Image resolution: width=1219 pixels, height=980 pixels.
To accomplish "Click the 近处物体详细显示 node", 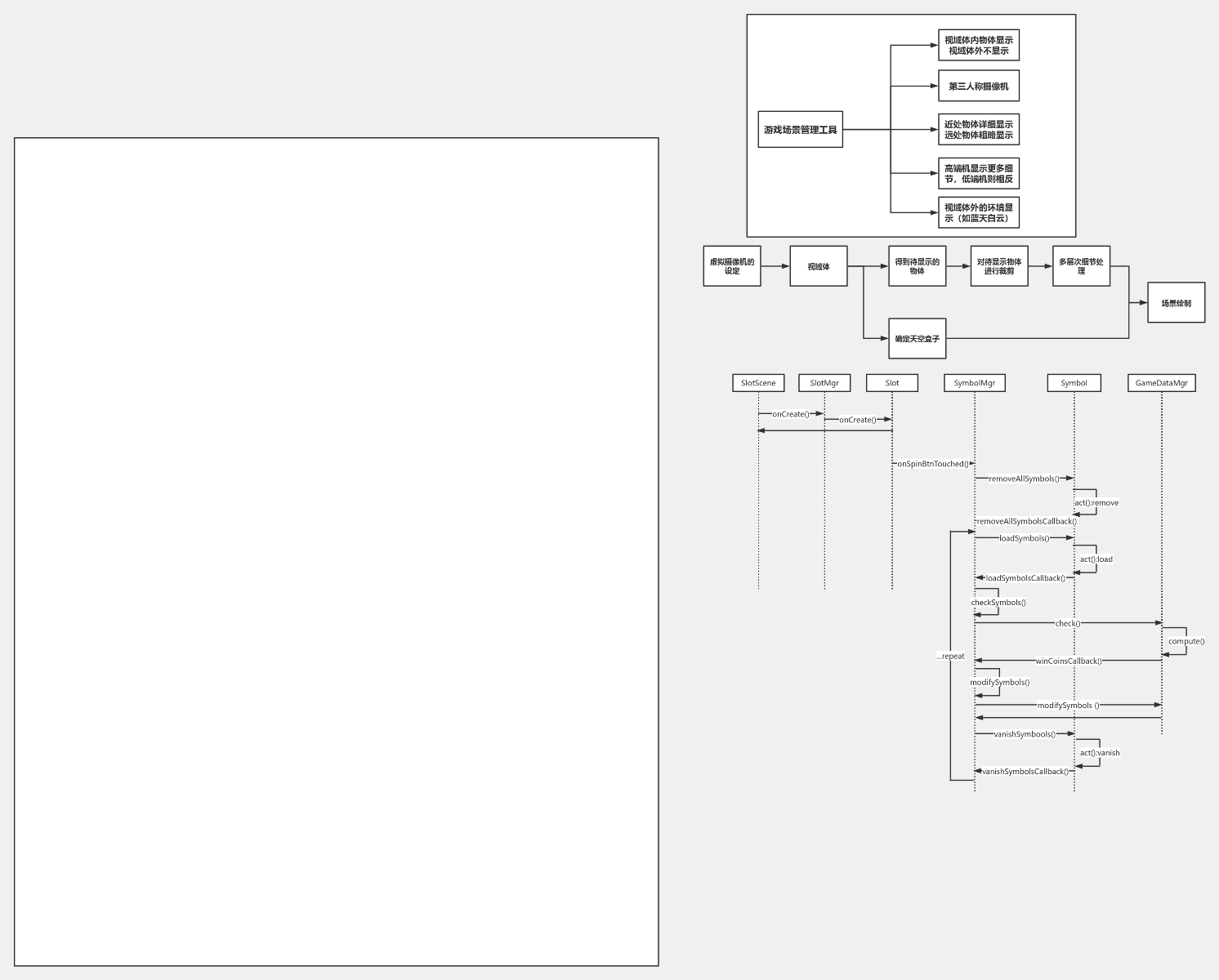I will pyautogui.click(x=978, y=130).
